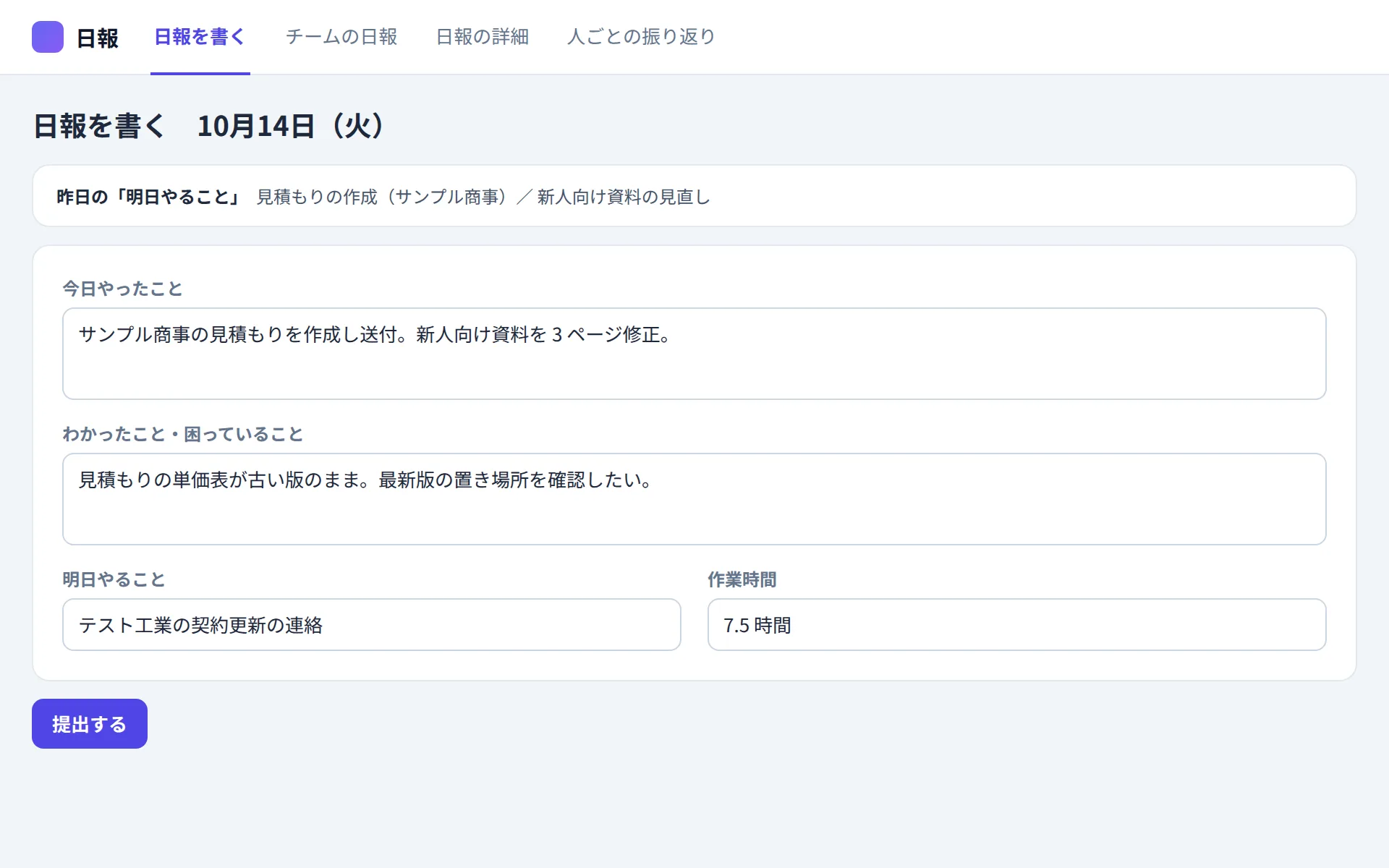Focus the わかったこと・困っていること text area

[694, 499]
